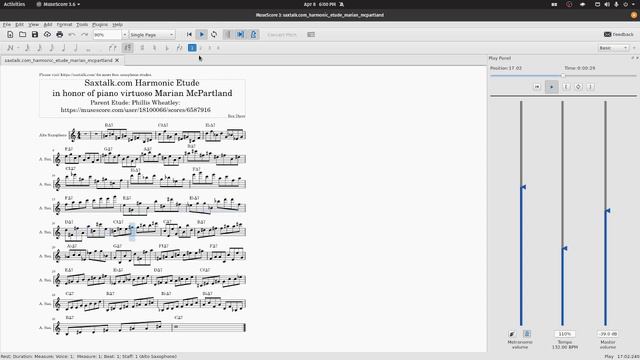The image size is (640, 360).
Task: Open the Add menu
Action: tap(48, 24)
